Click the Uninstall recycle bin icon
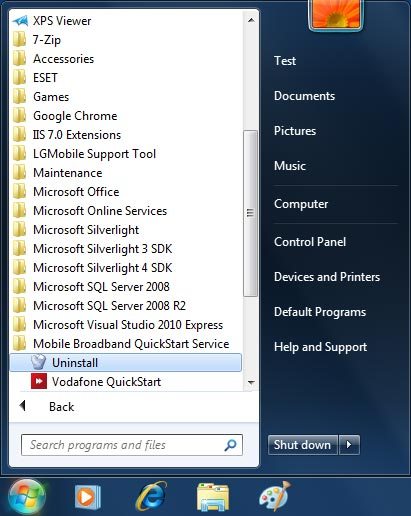The width and height of the screenshot is (411, 516). click(38, 362)
